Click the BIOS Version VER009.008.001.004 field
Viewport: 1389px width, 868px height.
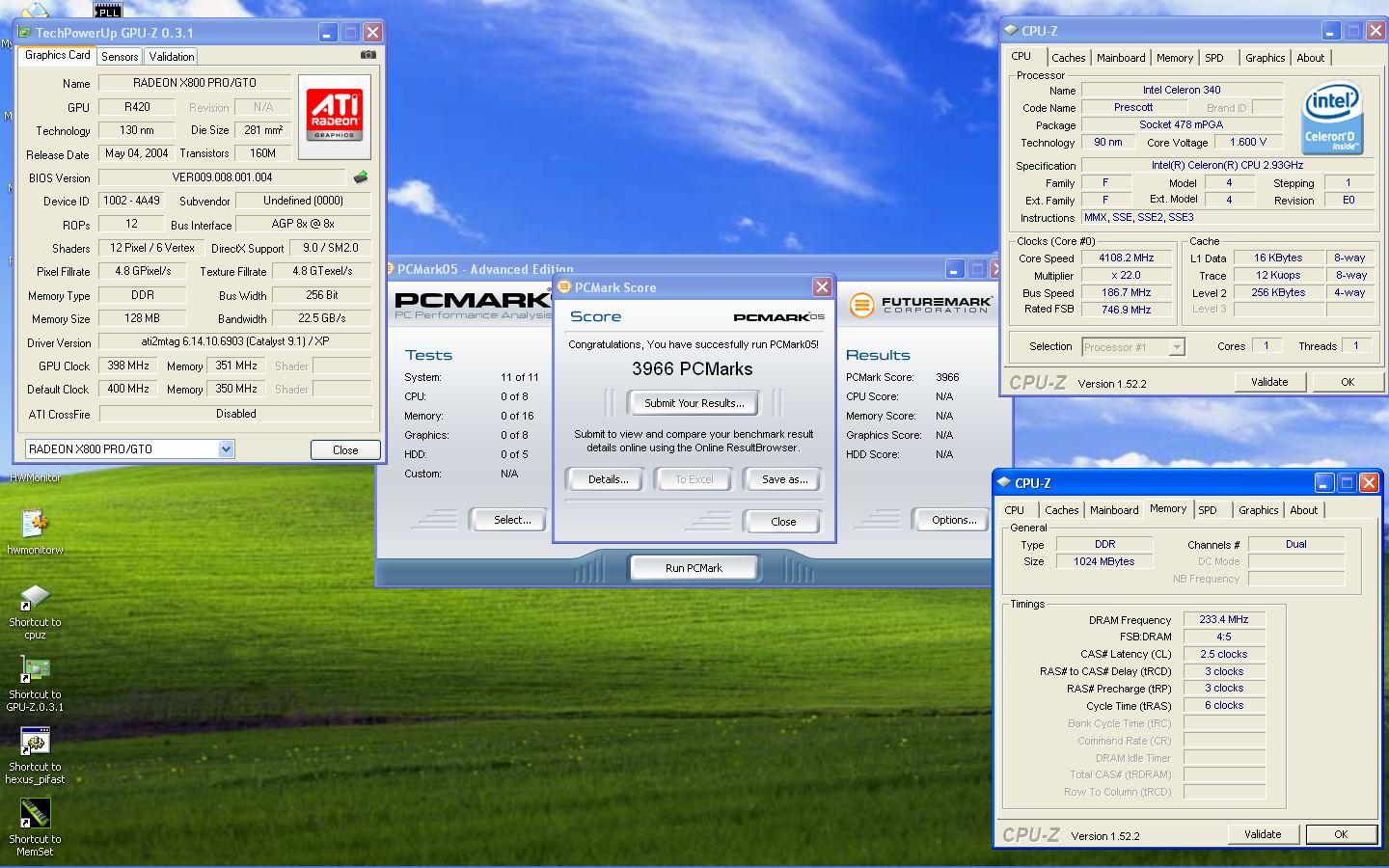tap(222, 177)
